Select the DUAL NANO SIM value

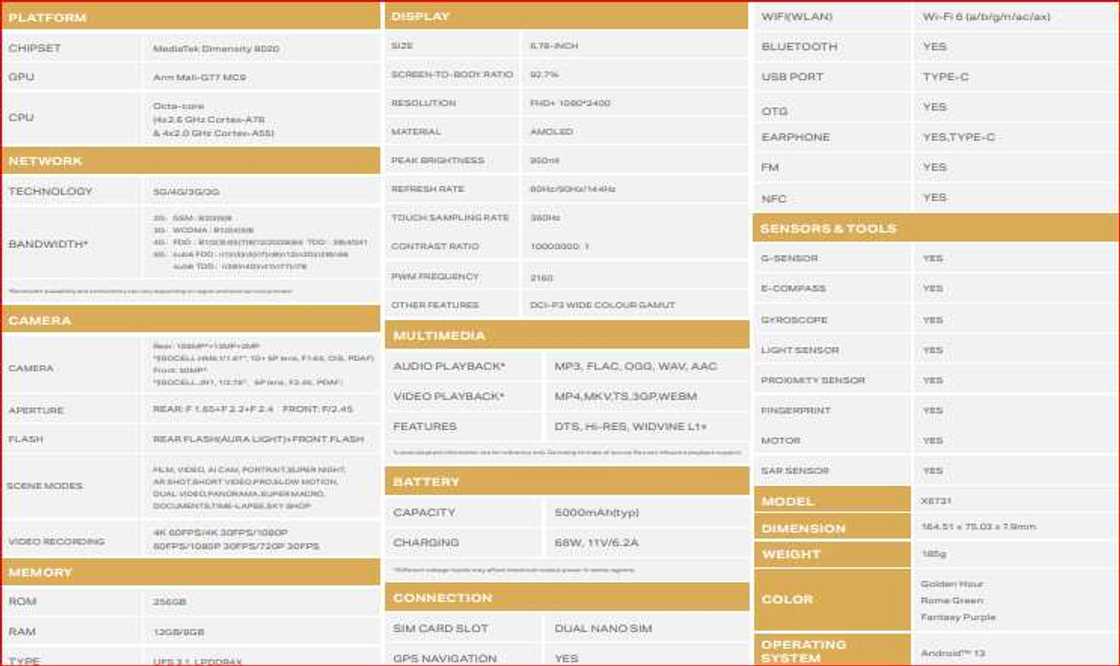(603, 629)
